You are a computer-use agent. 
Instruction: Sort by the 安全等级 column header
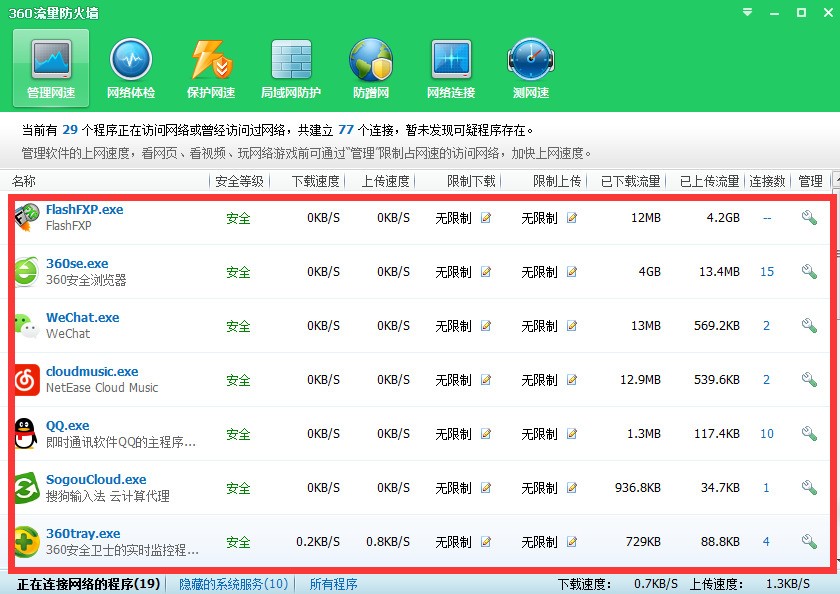(x=239, y=181)
